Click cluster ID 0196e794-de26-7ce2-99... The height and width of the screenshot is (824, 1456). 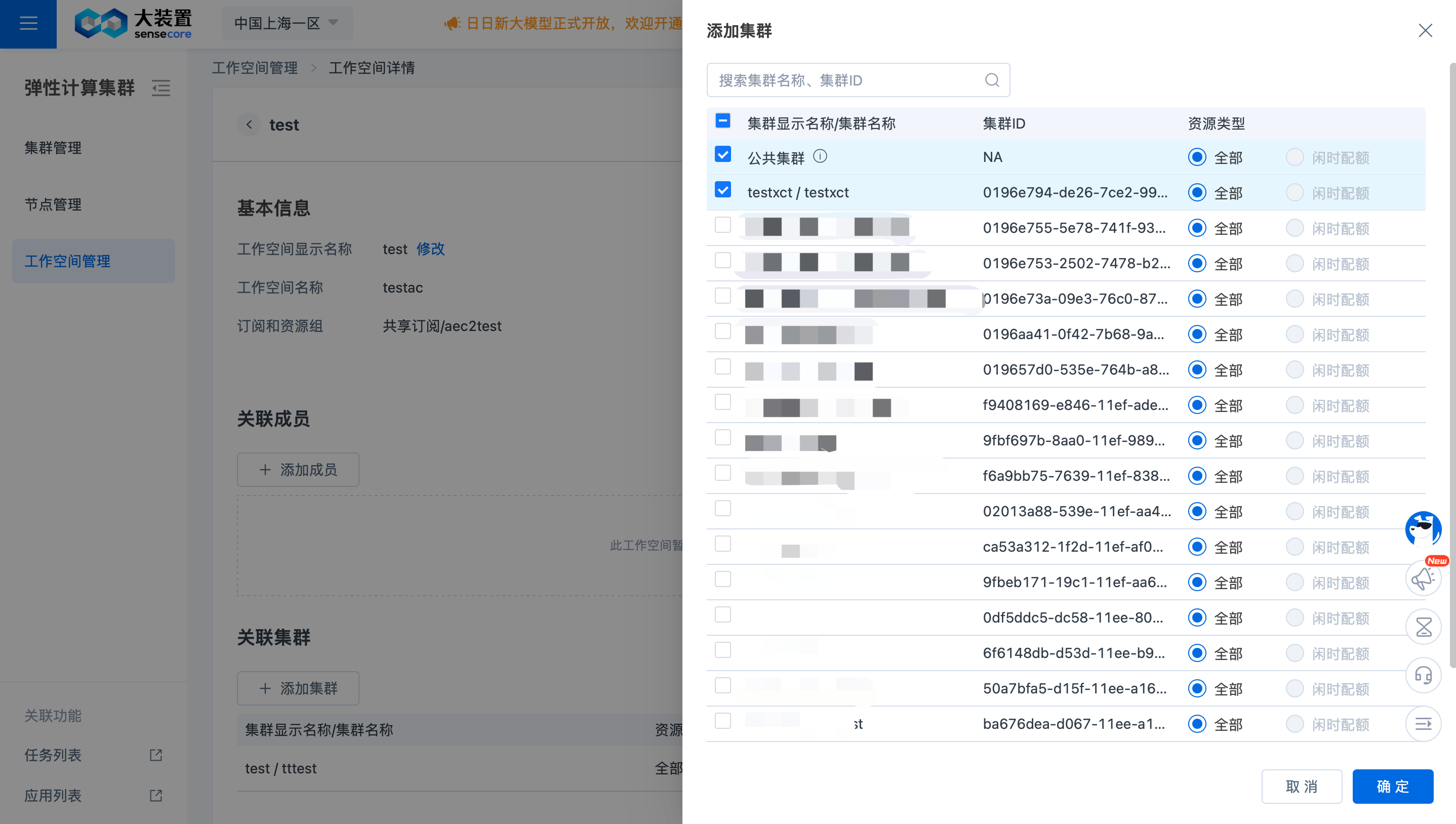click(x=1075, y=192)
